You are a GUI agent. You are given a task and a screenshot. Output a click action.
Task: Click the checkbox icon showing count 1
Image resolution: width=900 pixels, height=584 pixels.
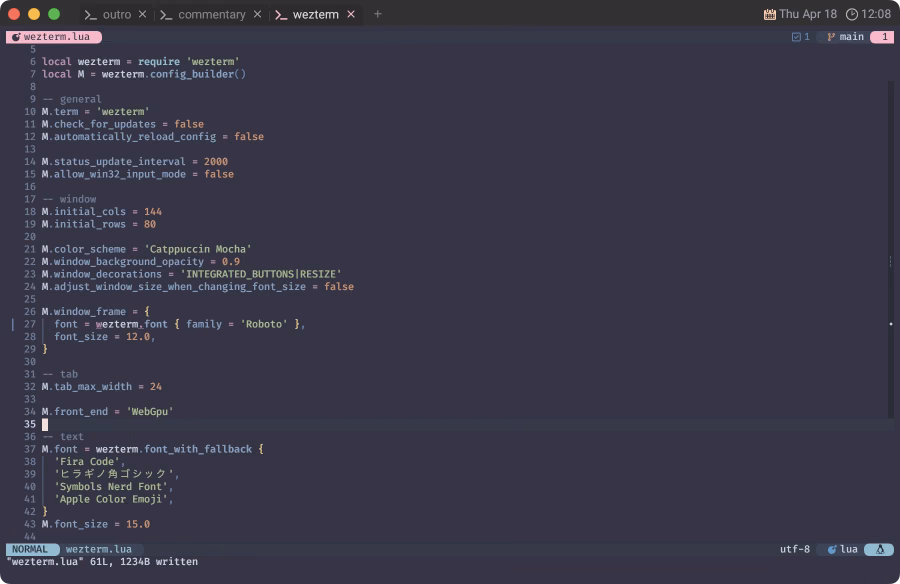coord(796,37)
